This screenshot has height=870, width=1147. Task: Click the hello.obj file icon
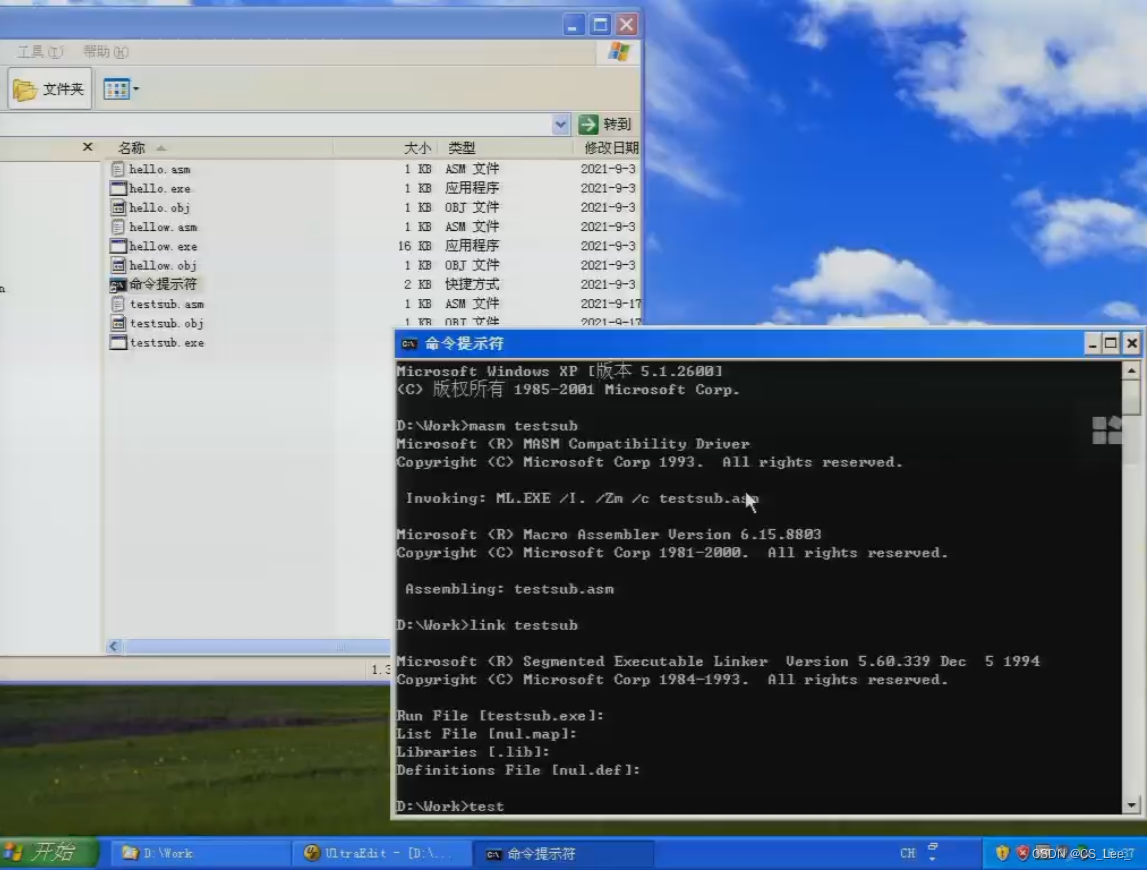(118, 208)
